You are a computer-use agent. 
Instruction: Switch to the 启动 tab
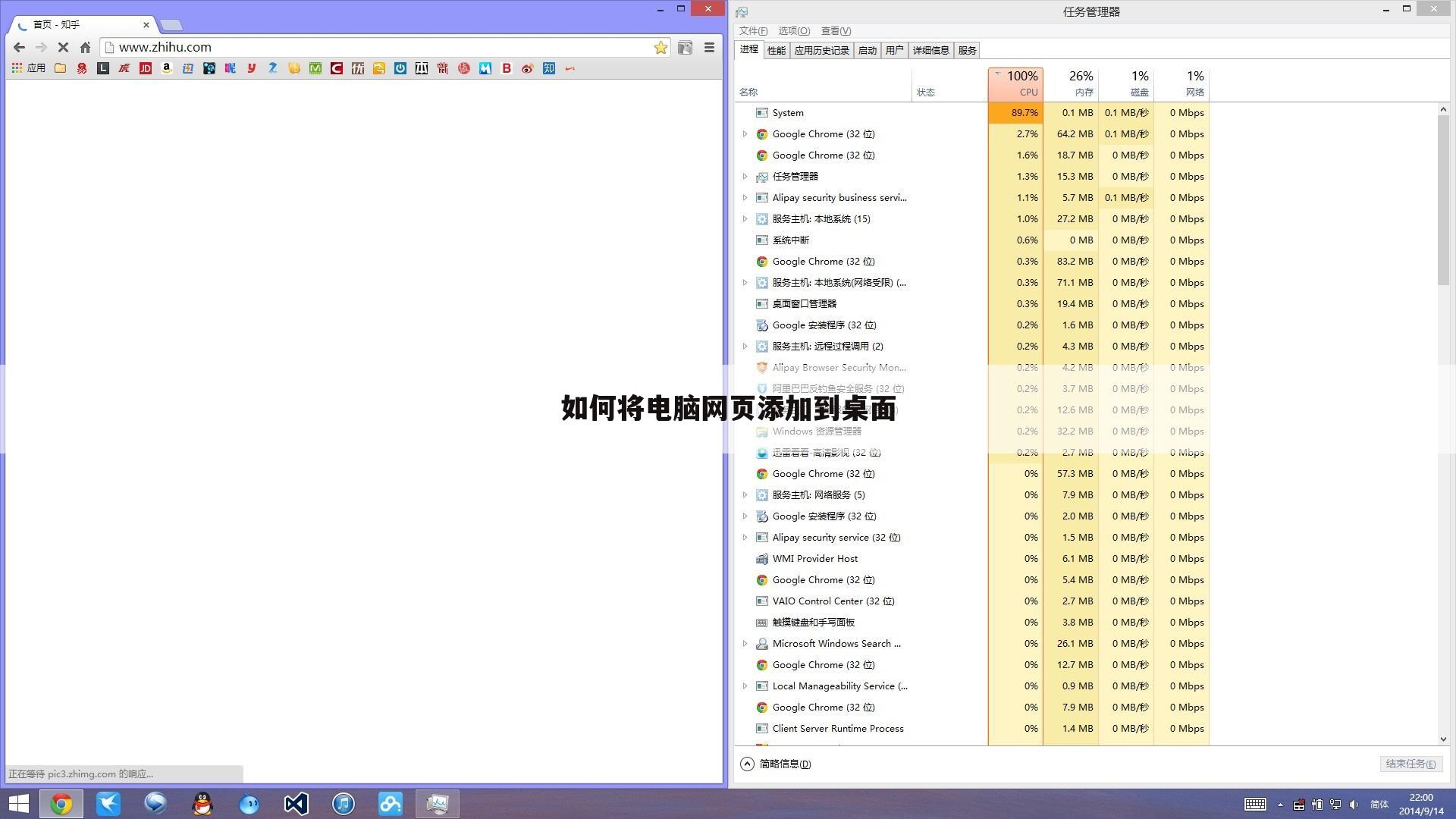pyautogui.click(x=867, y=49)
